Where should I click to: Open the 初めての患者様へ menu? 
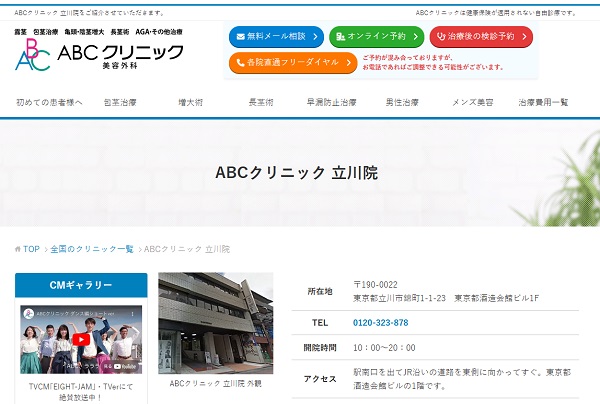click(50, 103)
